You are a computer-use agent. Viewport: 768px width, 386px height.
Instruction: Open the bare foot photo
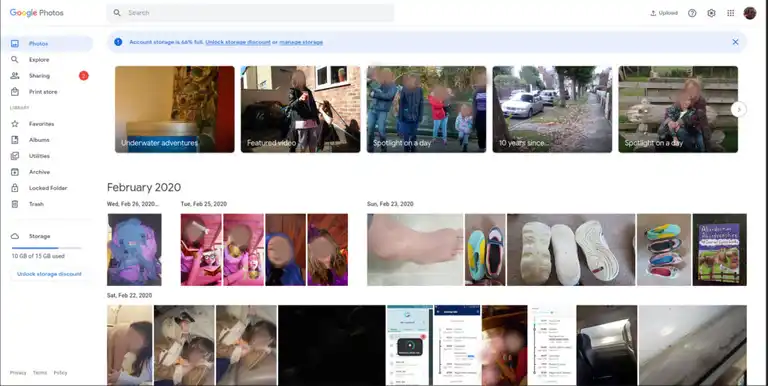(415, 249)
